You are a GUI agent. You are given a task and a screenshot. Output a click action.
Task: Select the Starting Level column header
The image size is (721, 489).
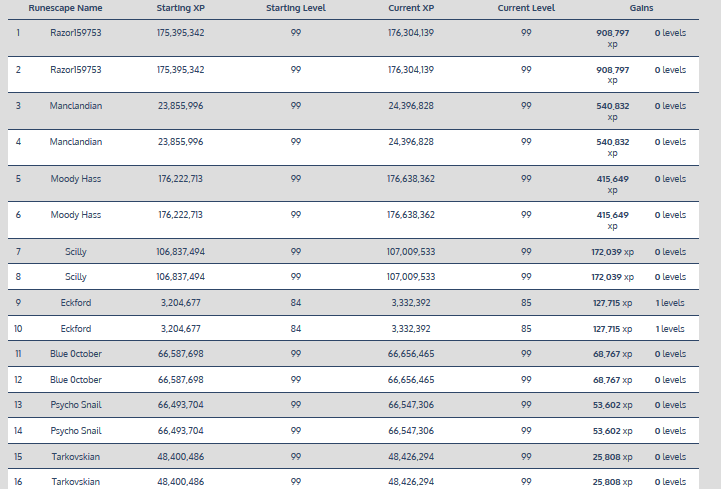295,8
